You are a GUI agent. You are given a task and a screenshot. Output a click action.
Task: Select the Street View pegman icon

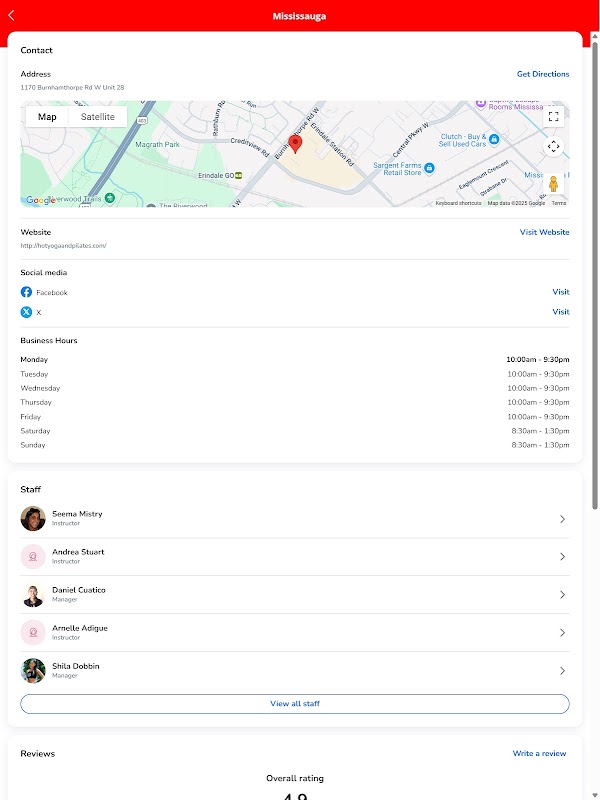coord(553,184)
